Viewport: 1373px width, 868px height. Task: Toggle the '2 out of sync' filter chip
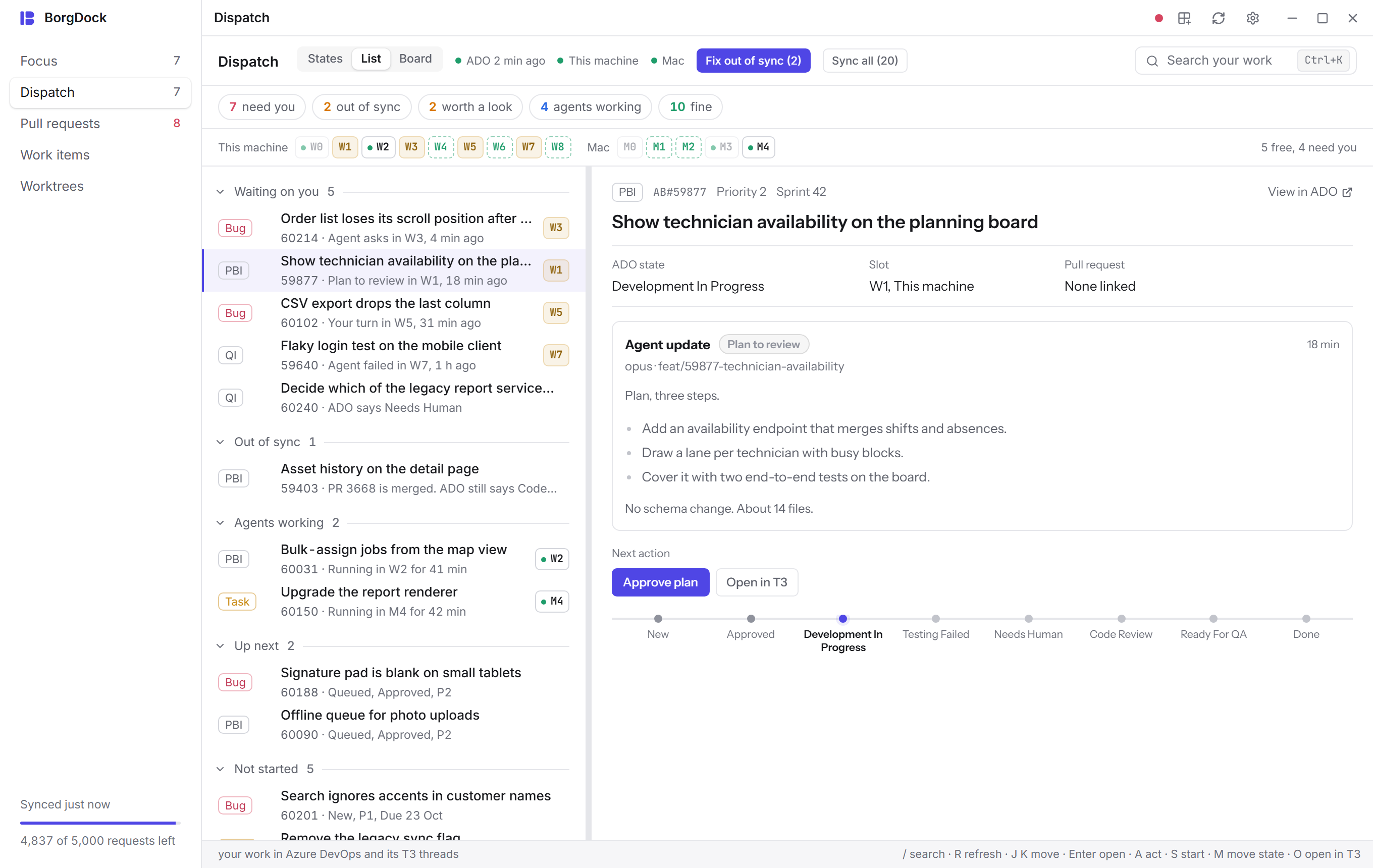[x=361, y=107]
